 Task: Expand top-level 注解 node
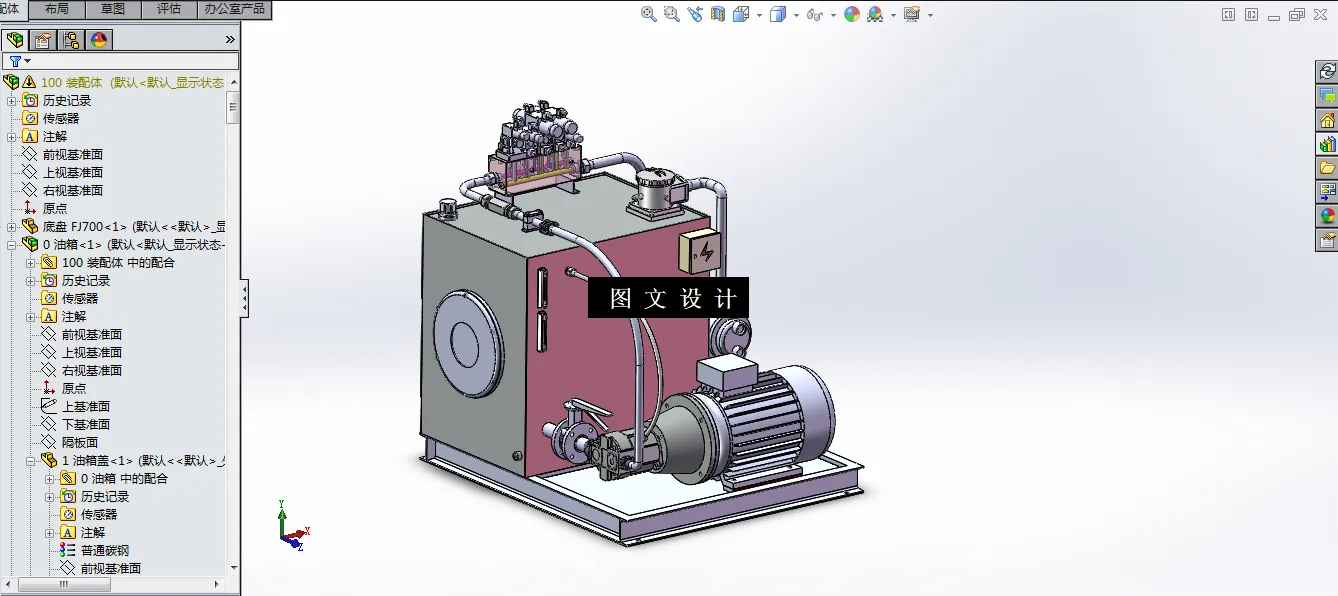click(11, 136)
